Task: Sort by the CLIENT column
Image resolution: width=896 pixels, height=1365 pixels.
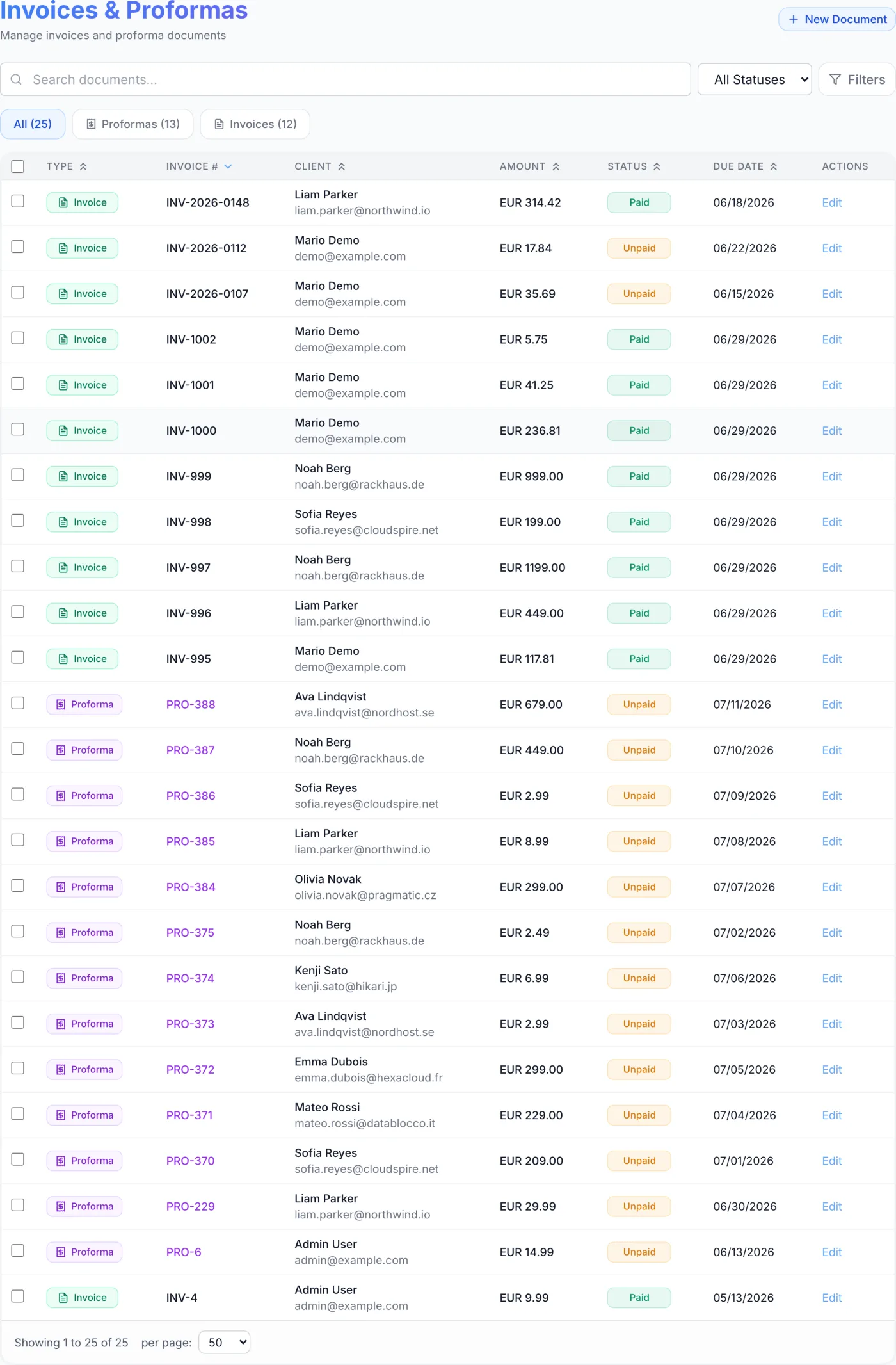Action: point(320,166)
